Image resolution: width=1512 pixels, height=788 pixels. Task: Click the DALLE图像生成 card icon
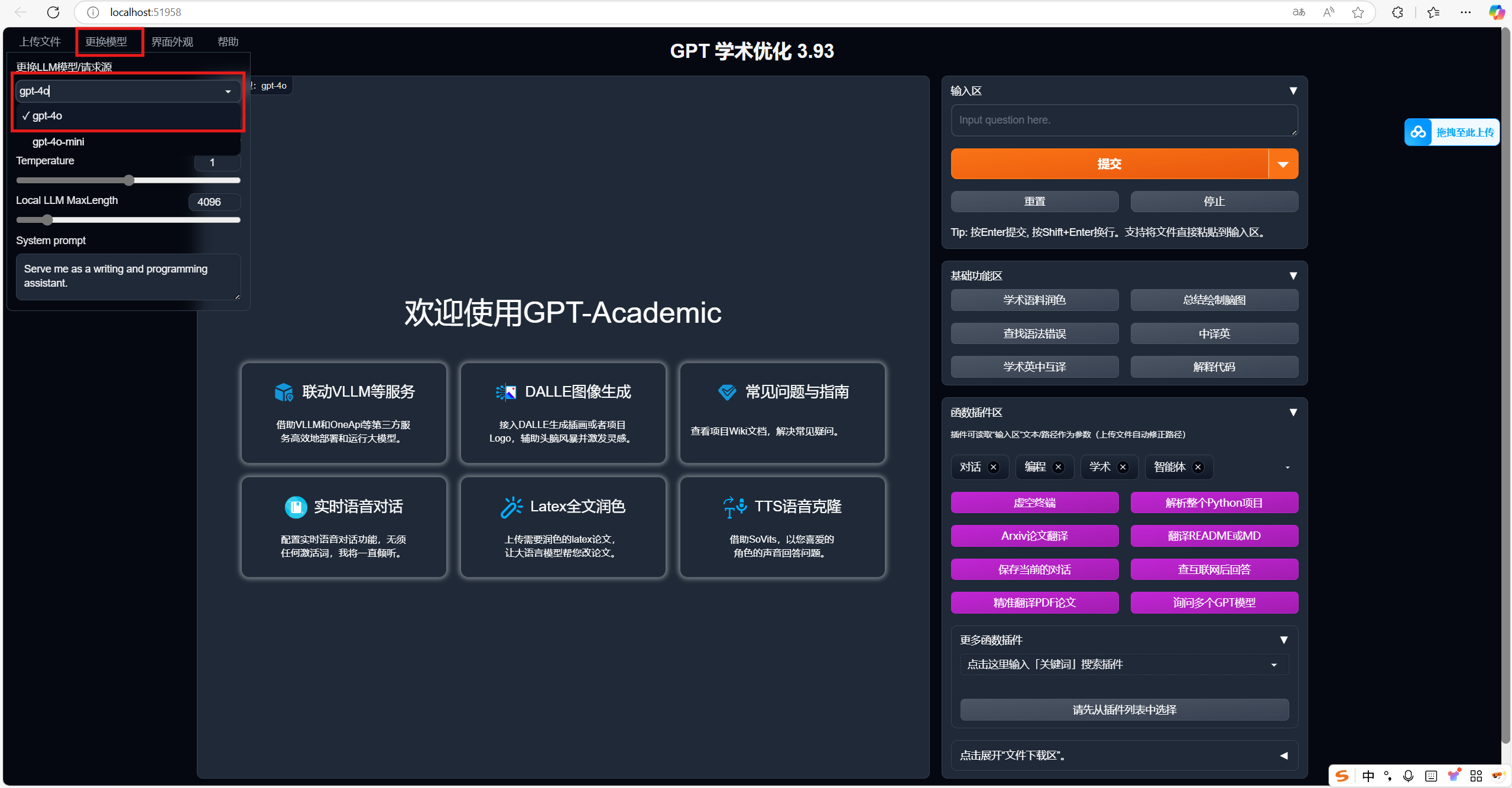(506, 392)
